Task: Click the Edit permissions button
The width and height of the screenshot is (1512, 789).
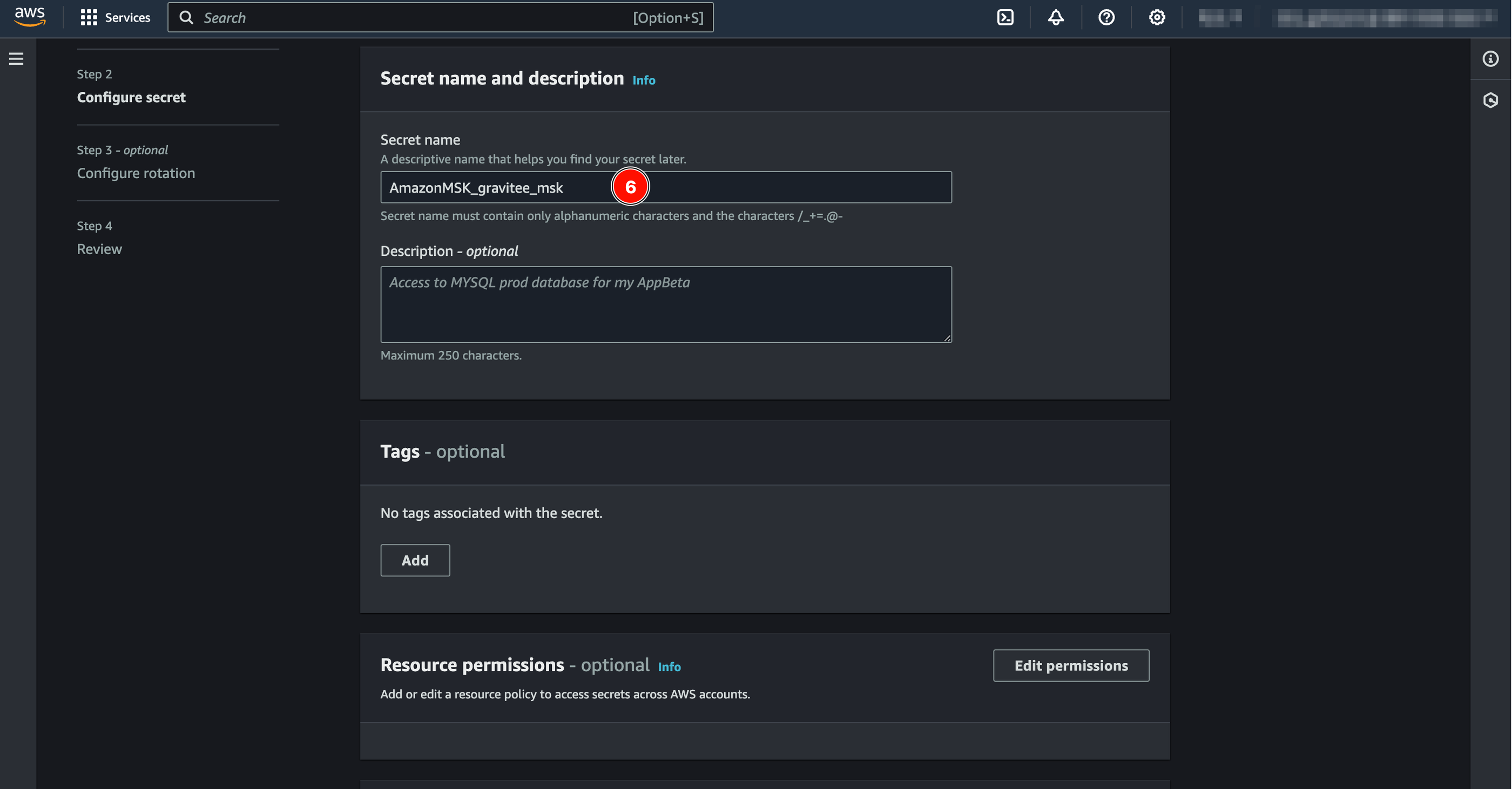Action: tap(1071, 665)
